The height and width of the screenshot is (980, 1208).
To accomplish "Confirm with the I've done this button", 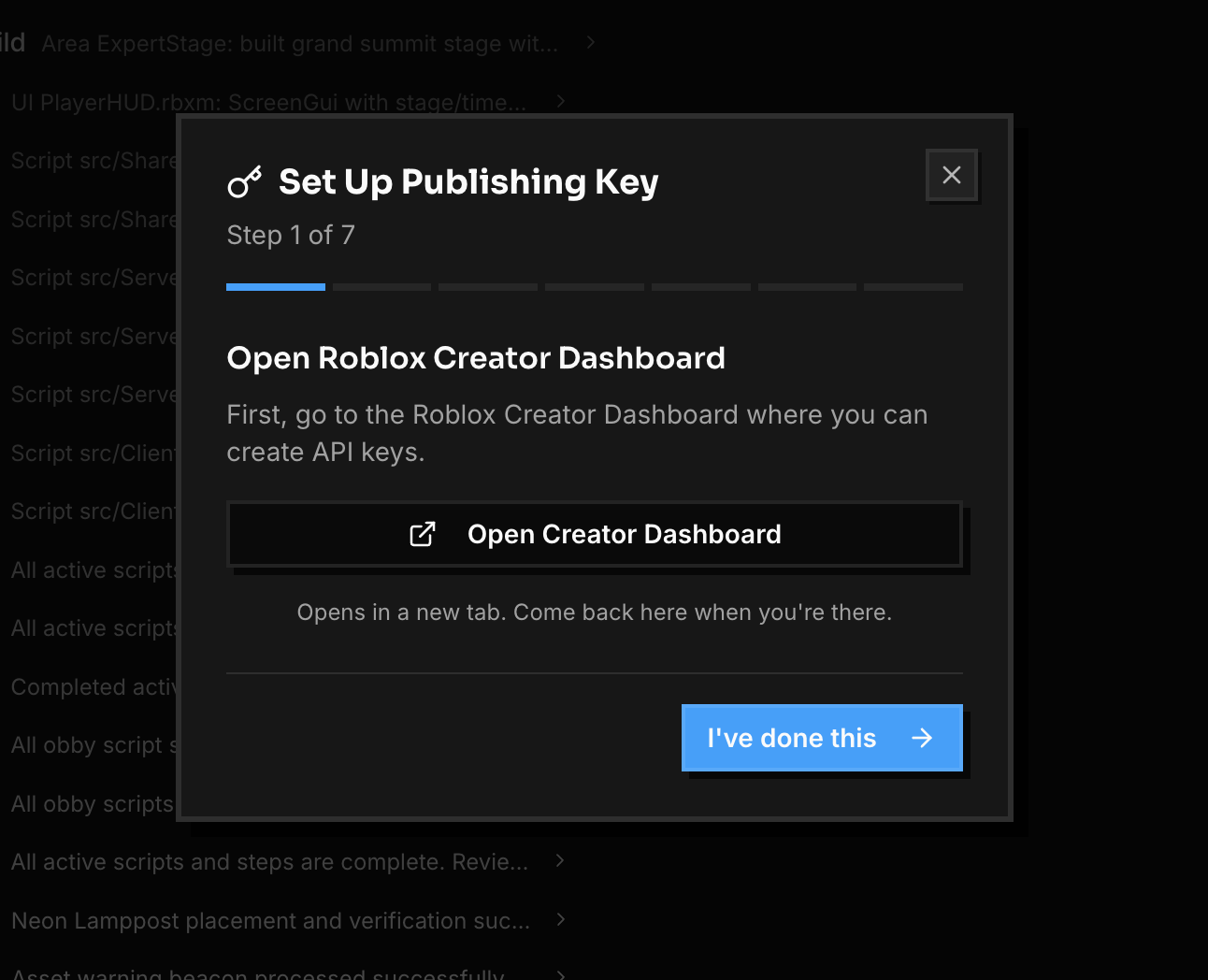I will [x=822, y=738].
